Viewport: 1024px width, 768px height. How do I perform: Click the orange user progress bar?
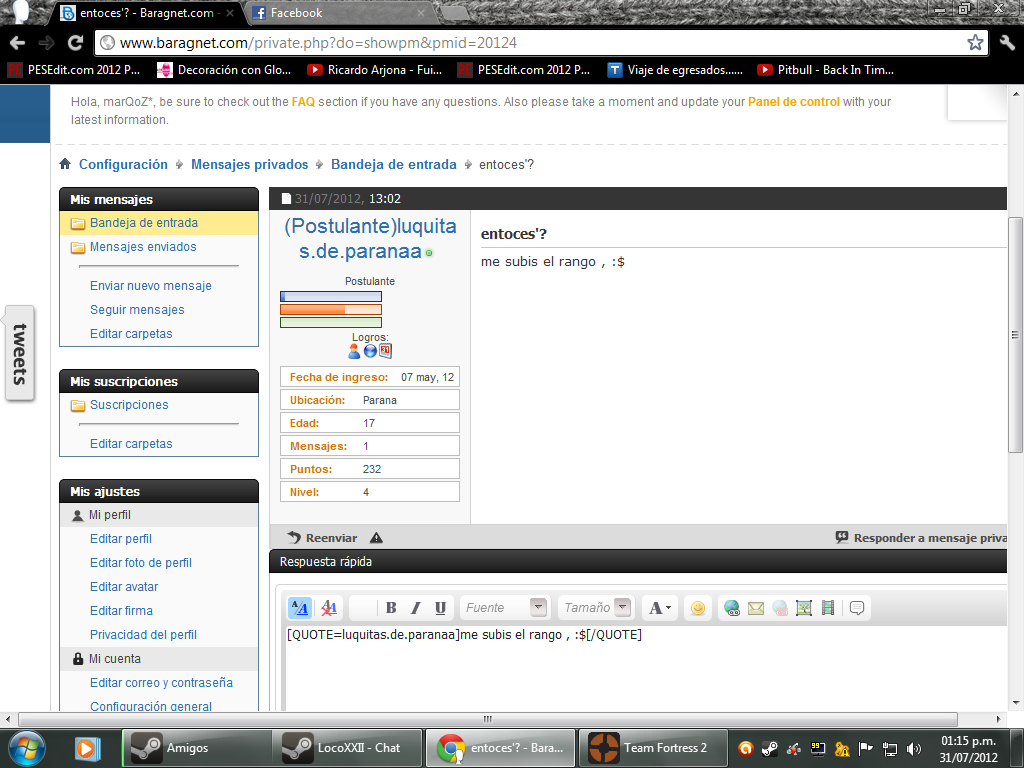tap(331, 310)
